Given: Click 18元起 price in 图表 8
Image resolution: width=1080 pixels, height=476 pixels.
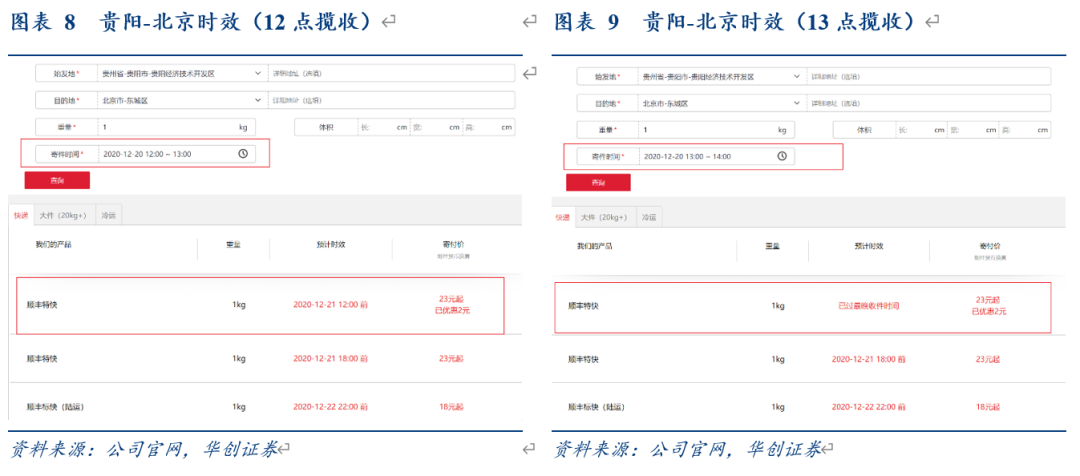Looking at the screenshot, I should 451,407.
